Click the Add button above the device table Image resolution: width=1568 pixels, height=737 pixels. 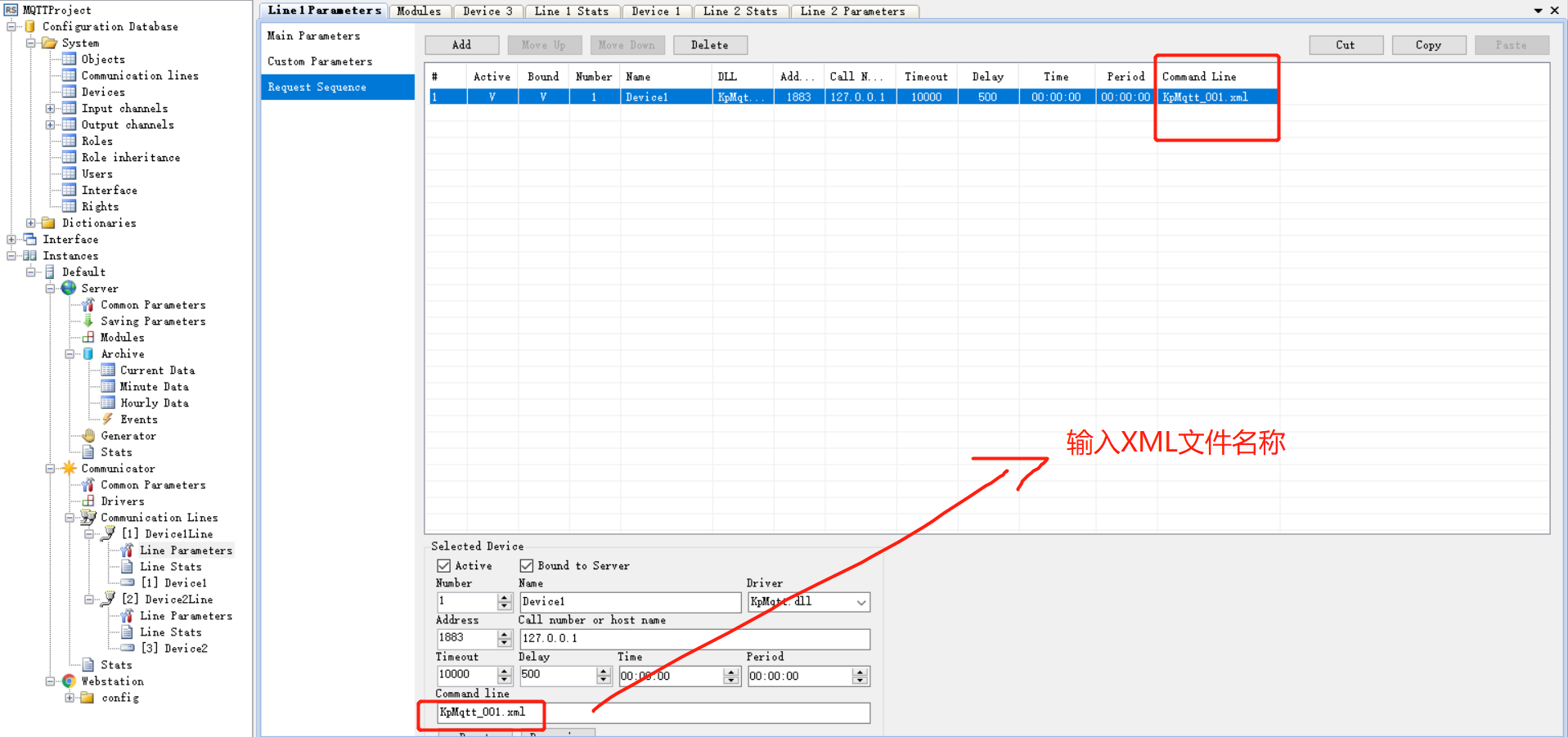click(x=461, y=45)
